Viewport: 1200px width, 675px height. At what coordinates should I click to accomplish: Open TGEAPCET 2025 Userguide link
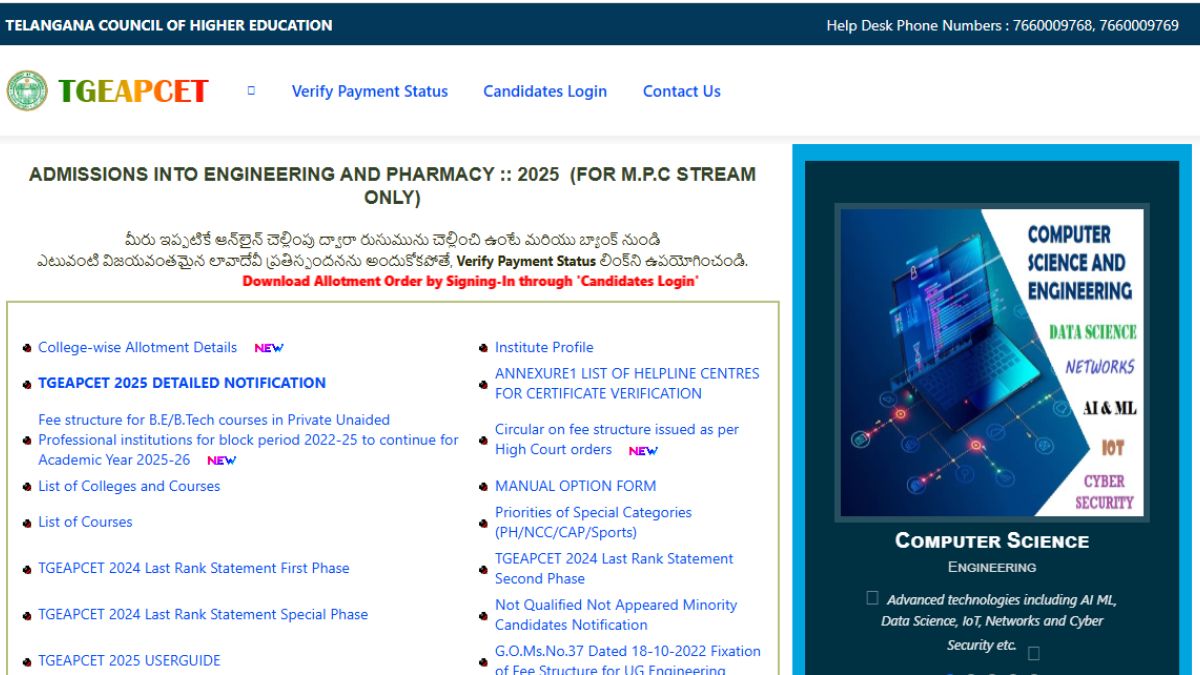pos(129,660)
